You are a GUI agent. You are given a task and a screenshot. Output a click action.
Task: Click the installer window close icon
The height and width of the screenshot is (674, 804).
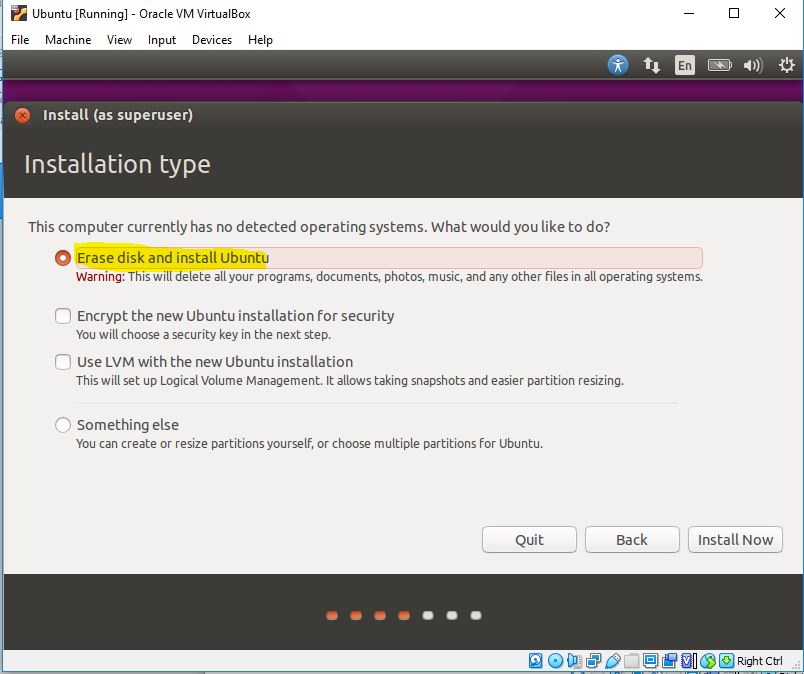coord(22,115)
